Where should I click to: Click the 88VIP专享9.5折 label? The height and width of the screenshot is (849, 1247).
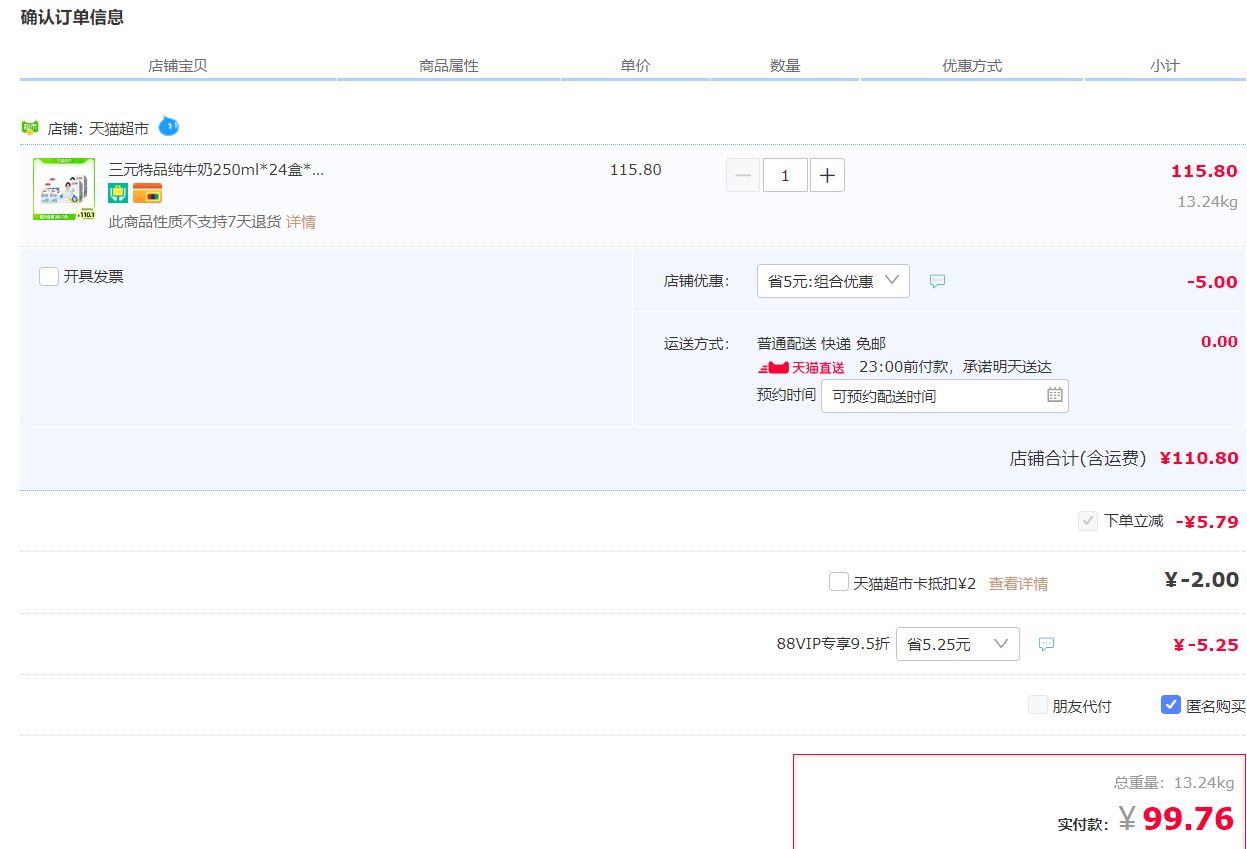click(x=833, y=644)
